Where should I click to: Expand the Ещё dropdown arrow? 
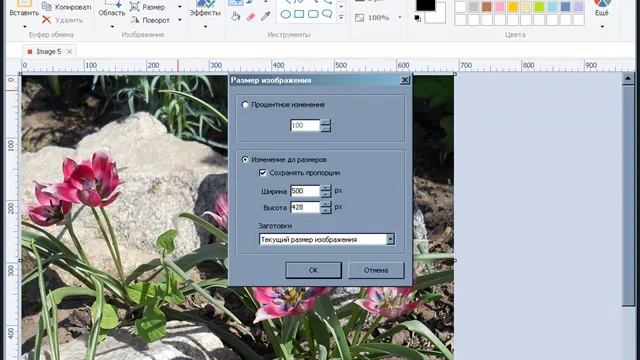[x=602, y=27]
